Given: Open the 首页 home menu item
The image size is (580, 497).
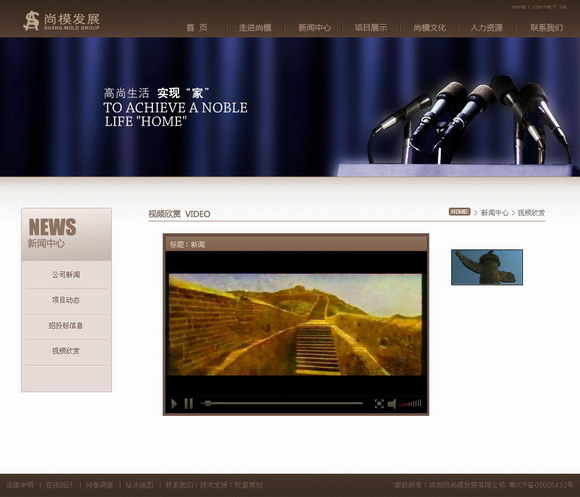Looking at the screenshot, I should [x=197, y=28].
